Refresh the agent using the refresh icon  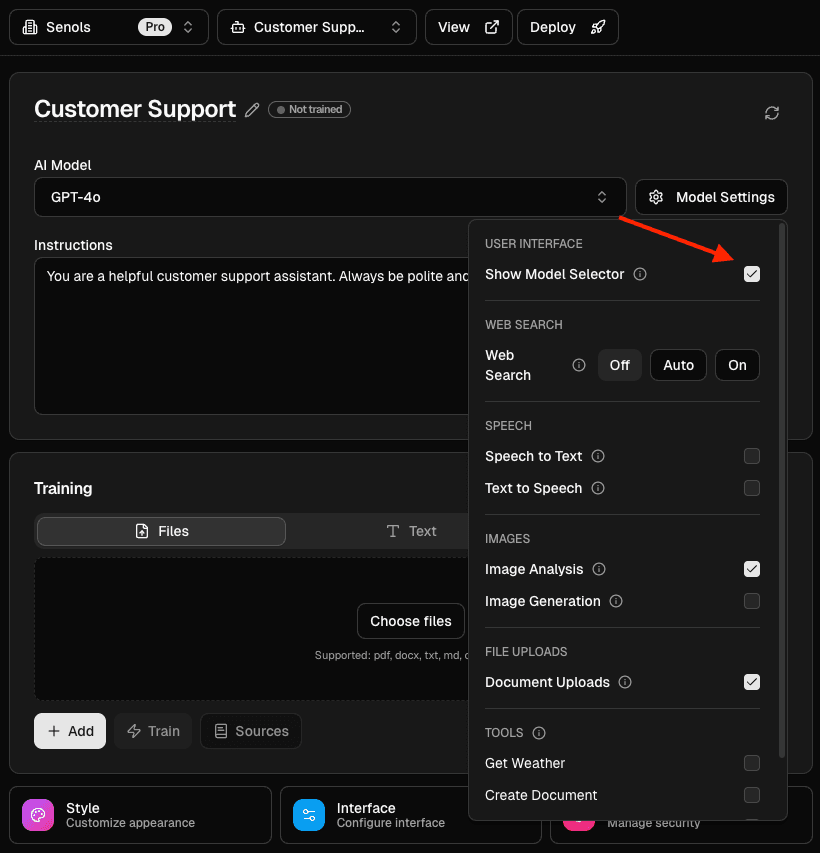[x=771, y=113]
